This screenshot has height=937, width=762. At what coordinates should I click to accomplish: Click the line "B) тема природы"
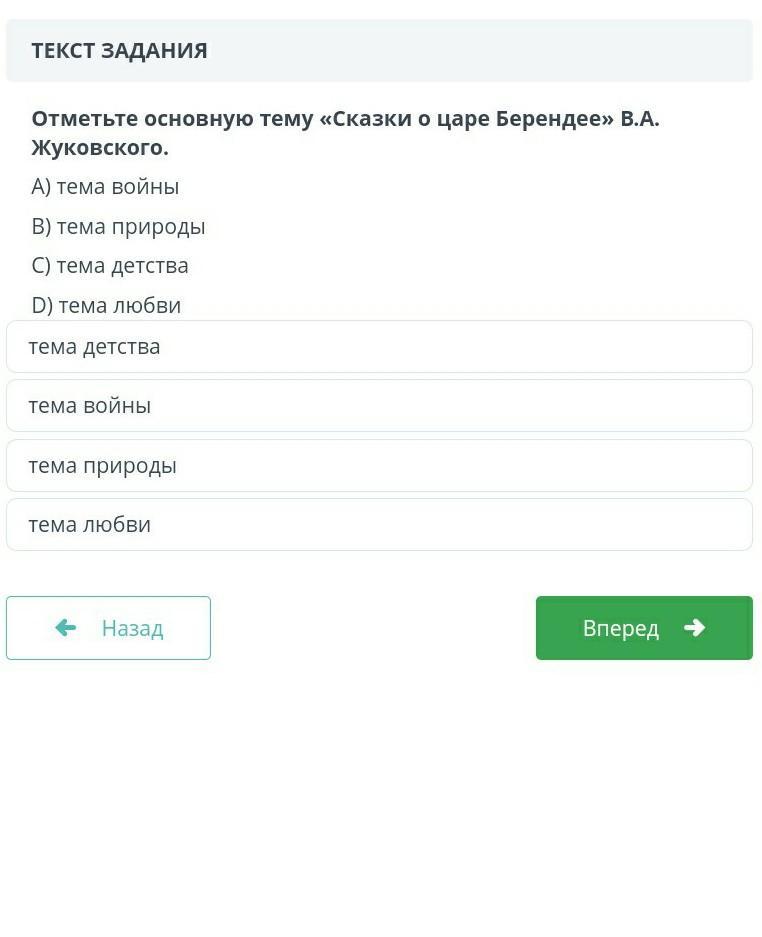click(118, 227)
